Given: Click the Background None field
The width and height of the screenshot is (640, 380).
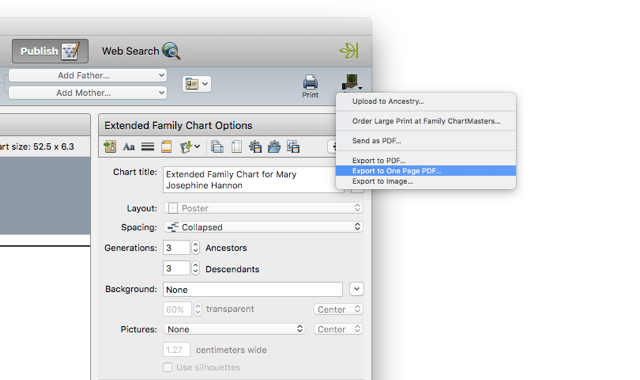Looking at the screenshot, I should 253,289.
